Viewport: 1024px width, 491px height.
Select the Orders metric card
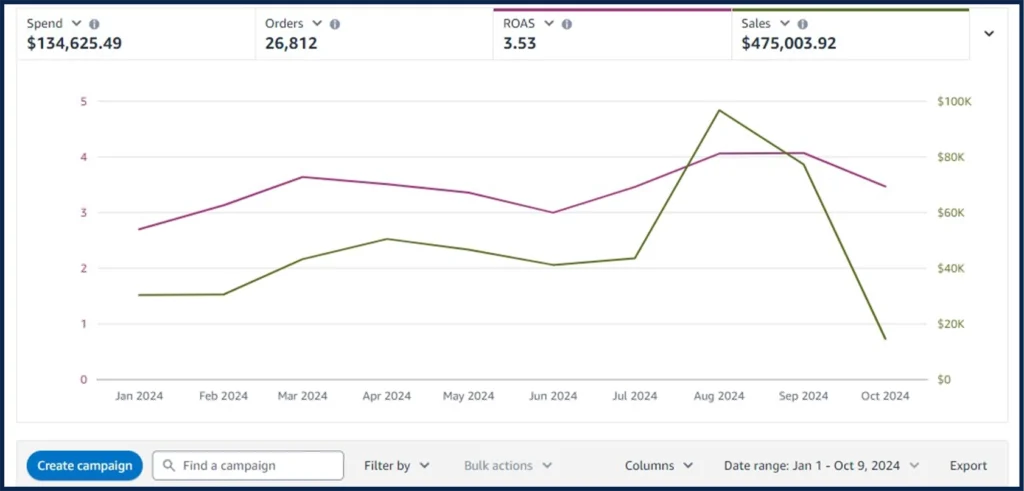click(373, 35)
